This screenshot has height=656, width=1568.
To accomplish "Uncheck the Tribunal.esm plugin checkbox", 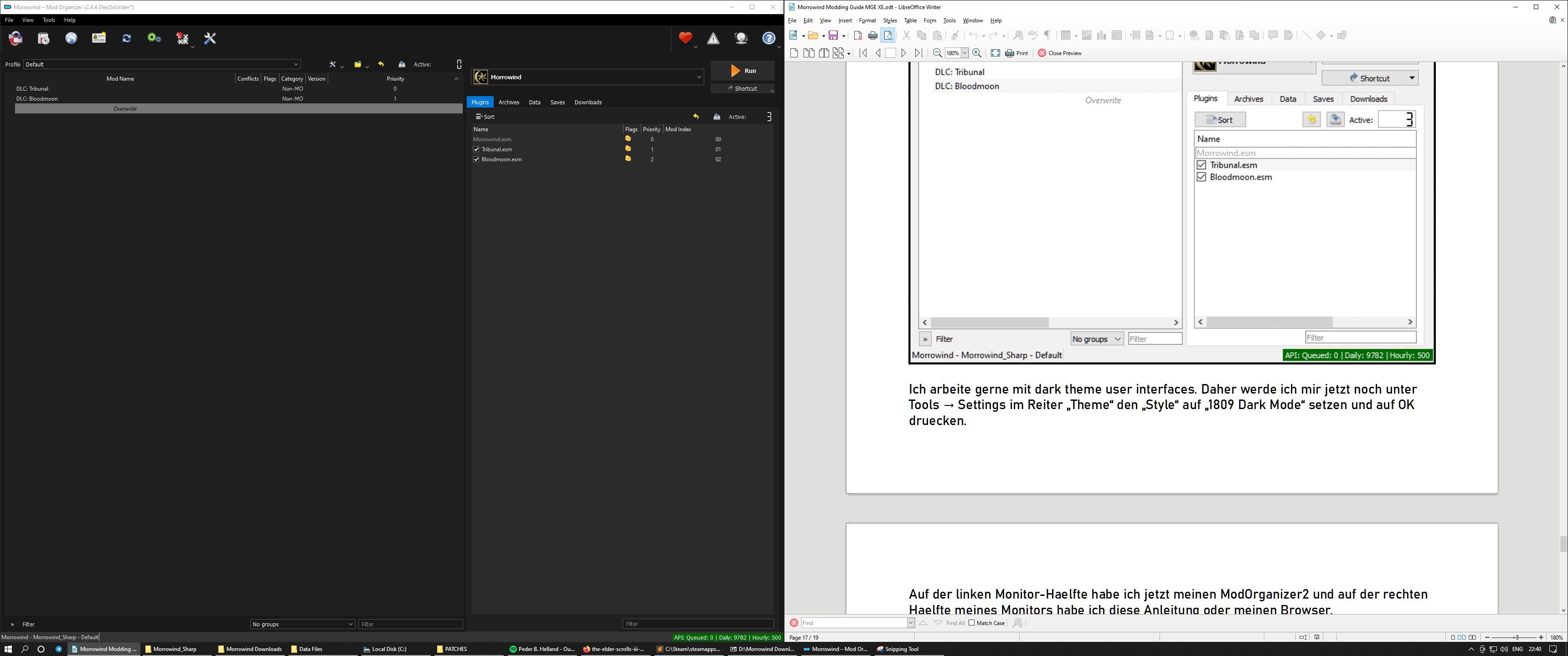I will pos(477,149).
